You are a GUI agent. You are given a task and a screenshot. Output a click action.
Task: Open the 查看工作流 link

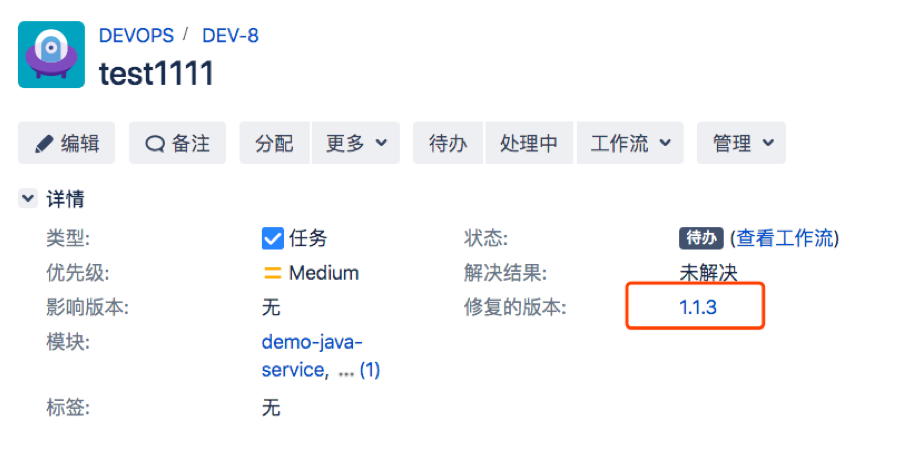click(x=785, y=238)
